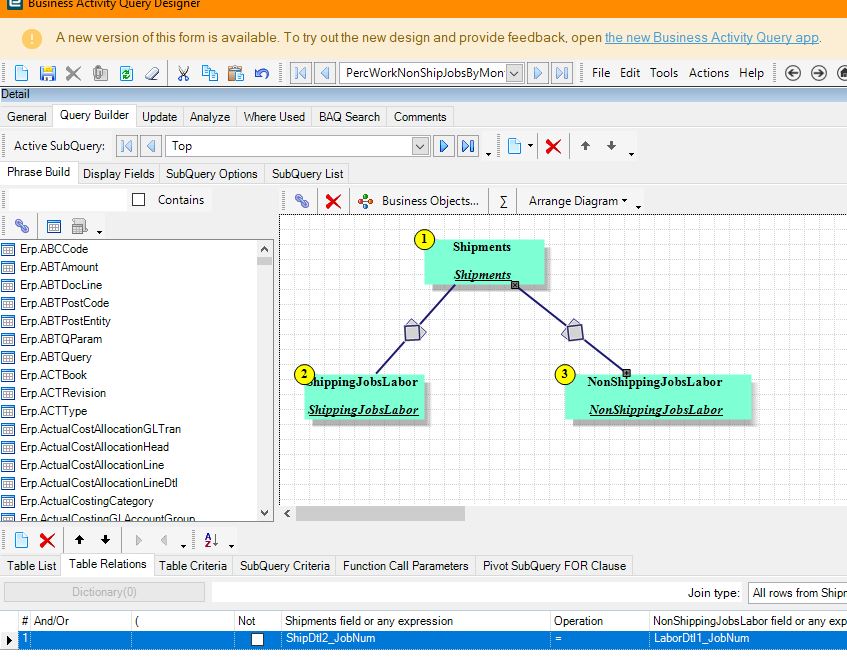Click the Cut scissors icon

click(x=183, y=73)
